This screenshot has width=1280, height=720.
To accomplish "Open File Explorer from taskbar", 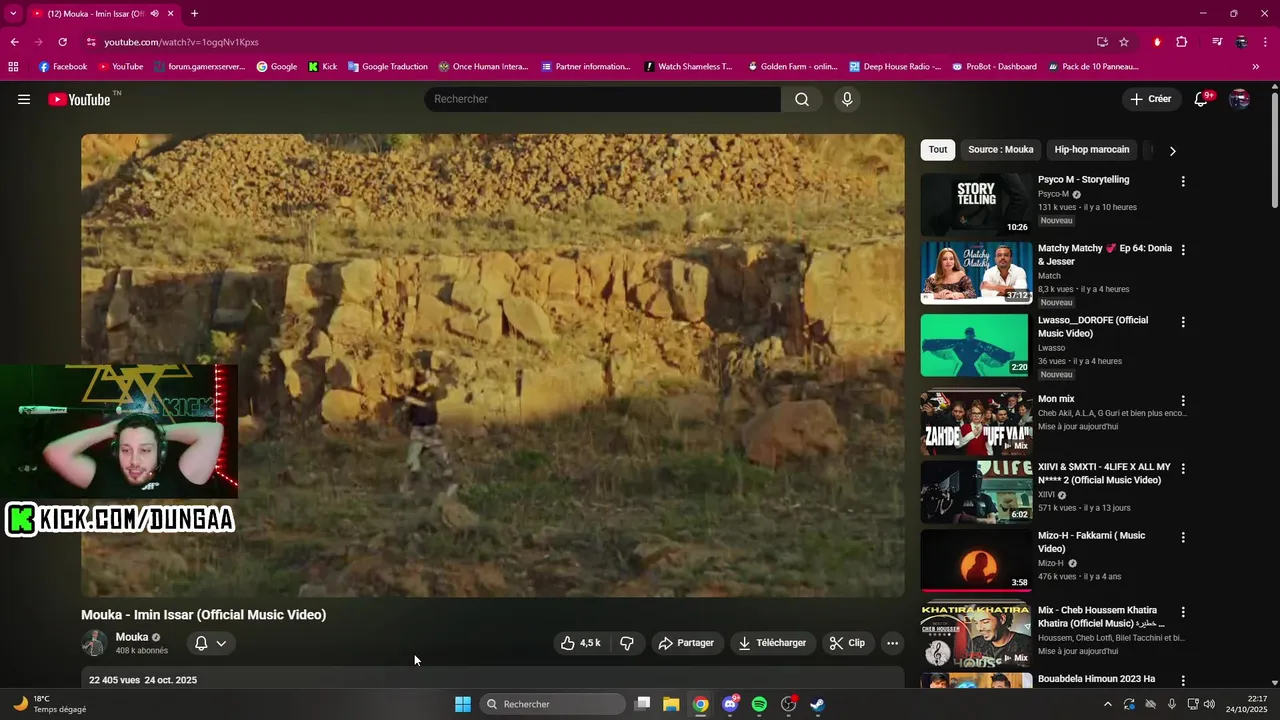I will click(671, 704).
